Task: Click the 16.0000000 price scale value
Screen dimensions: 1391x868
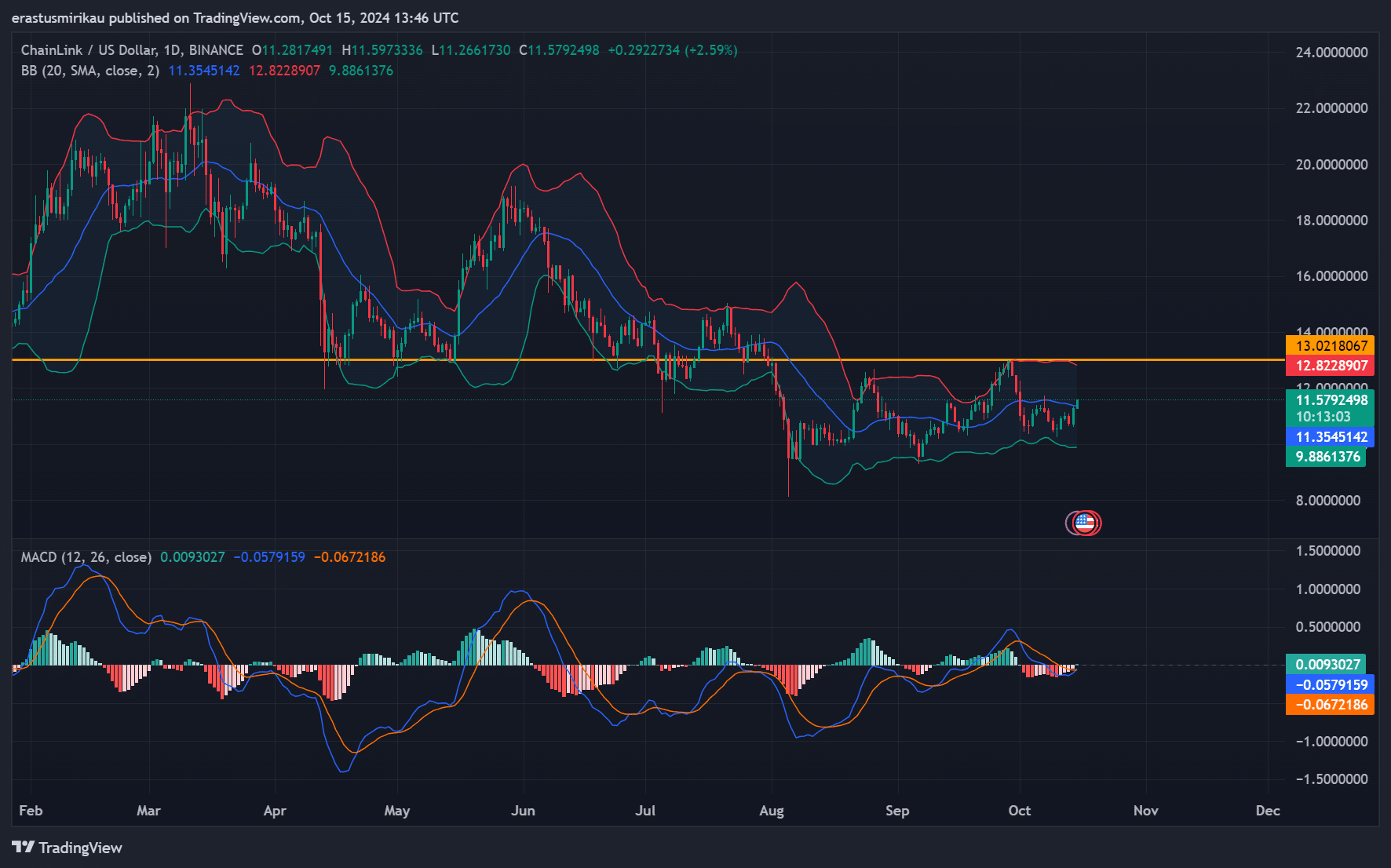Action: pos(1331,276)
